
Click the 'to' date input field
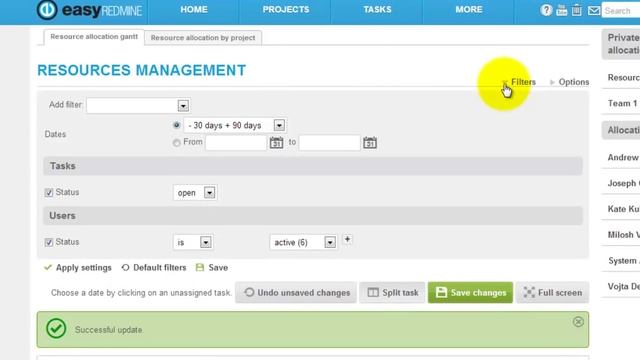pos(329,143)
